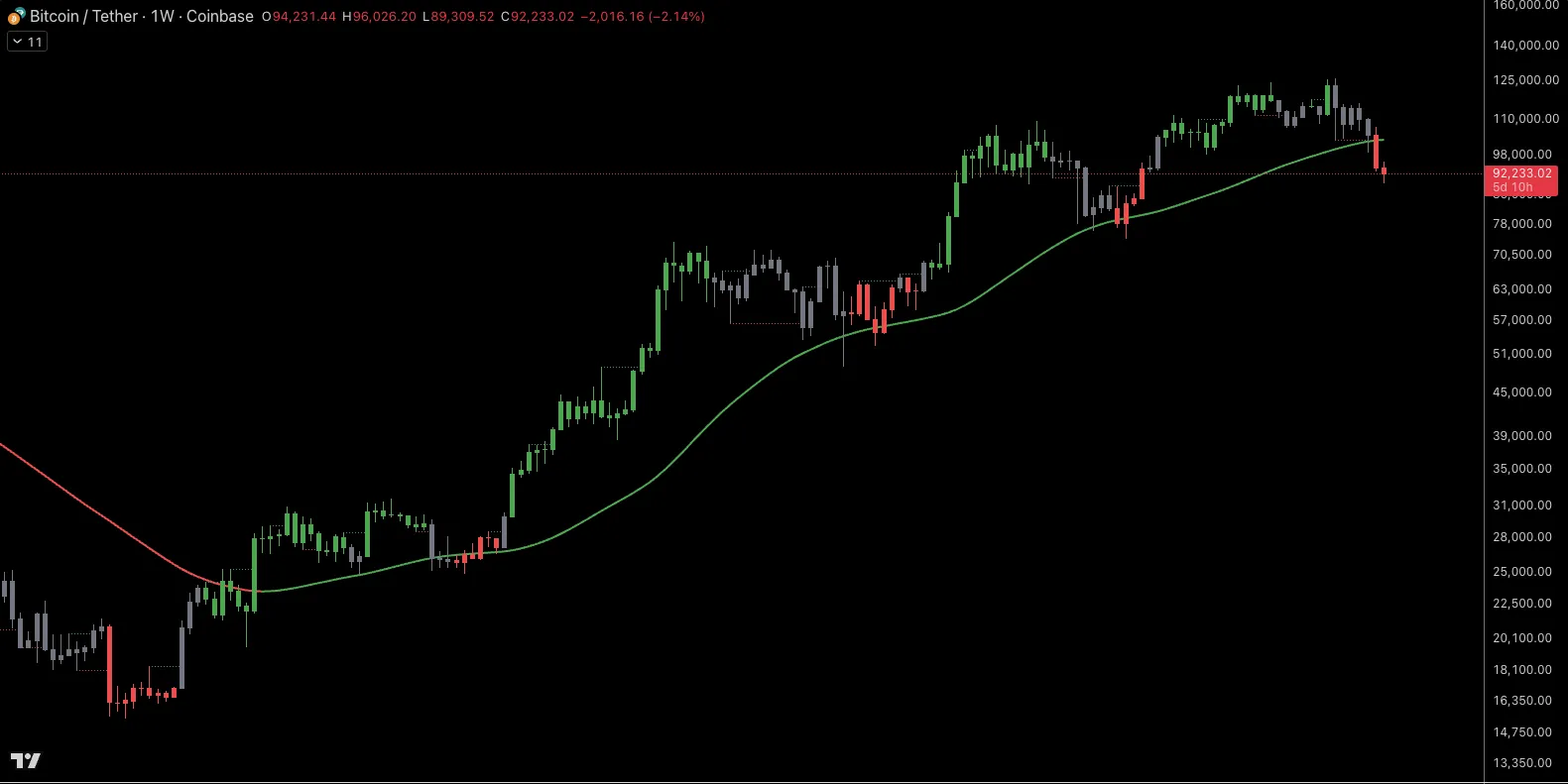Click the TradingView logo in bottom corner

point(26,760)
